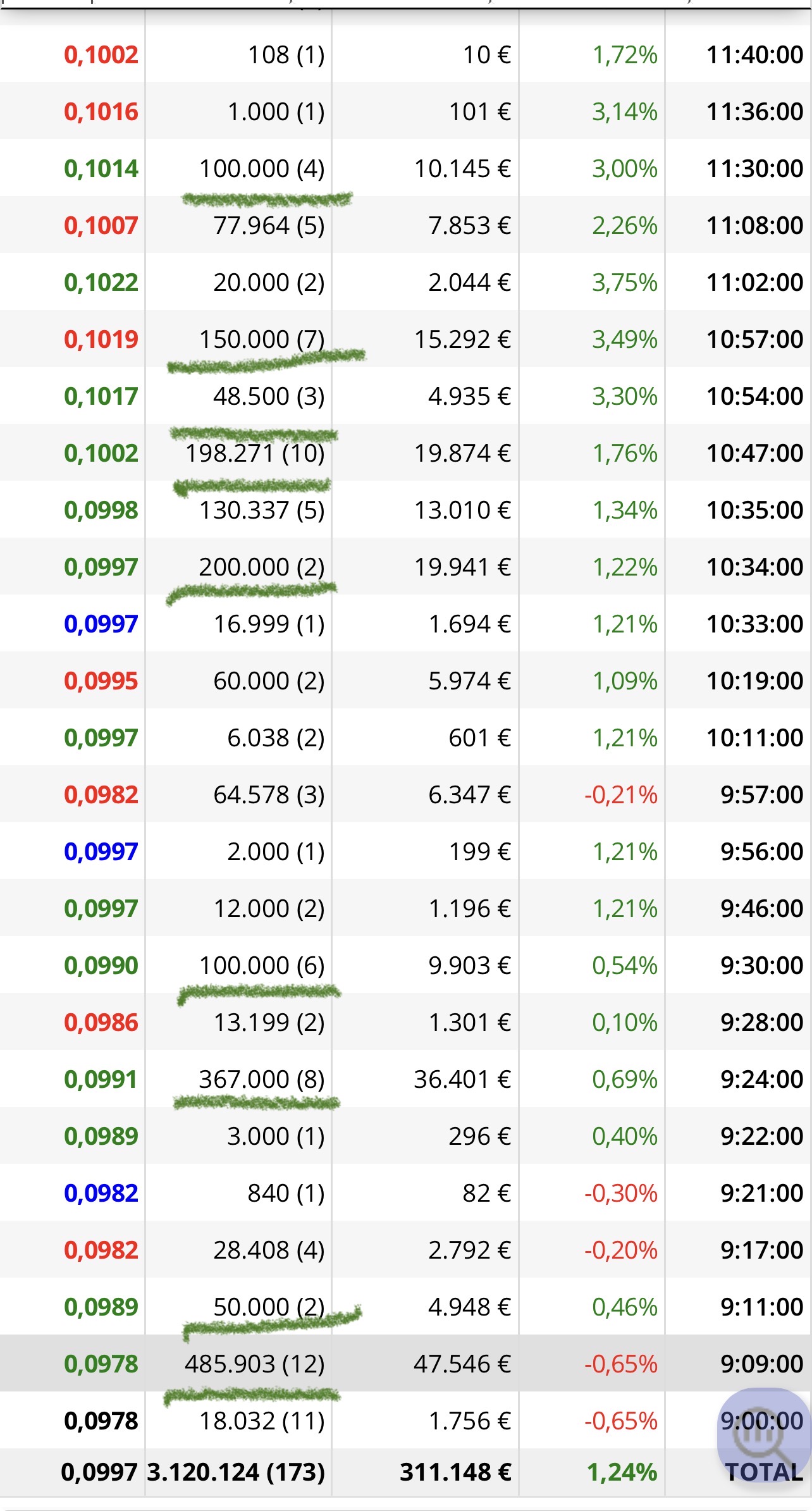Tap the 3,75% change value
This screenshot has height=1511, width=812.
[x=624, y=283]
